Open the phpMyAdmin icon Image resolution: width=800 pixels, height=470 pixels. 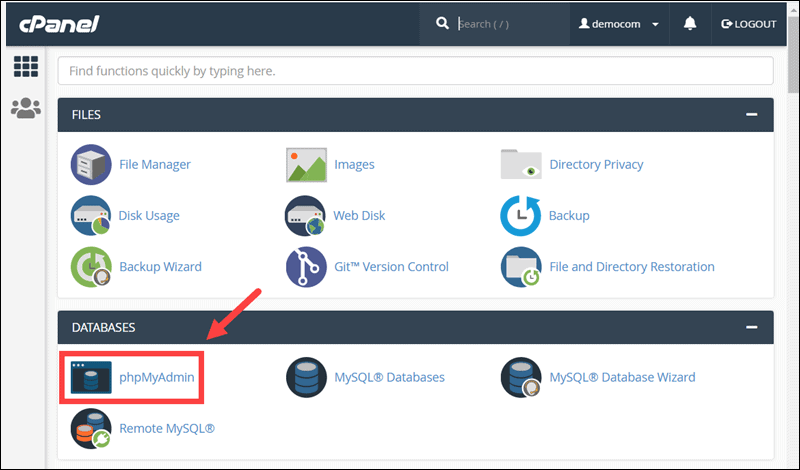pos(91,377)
